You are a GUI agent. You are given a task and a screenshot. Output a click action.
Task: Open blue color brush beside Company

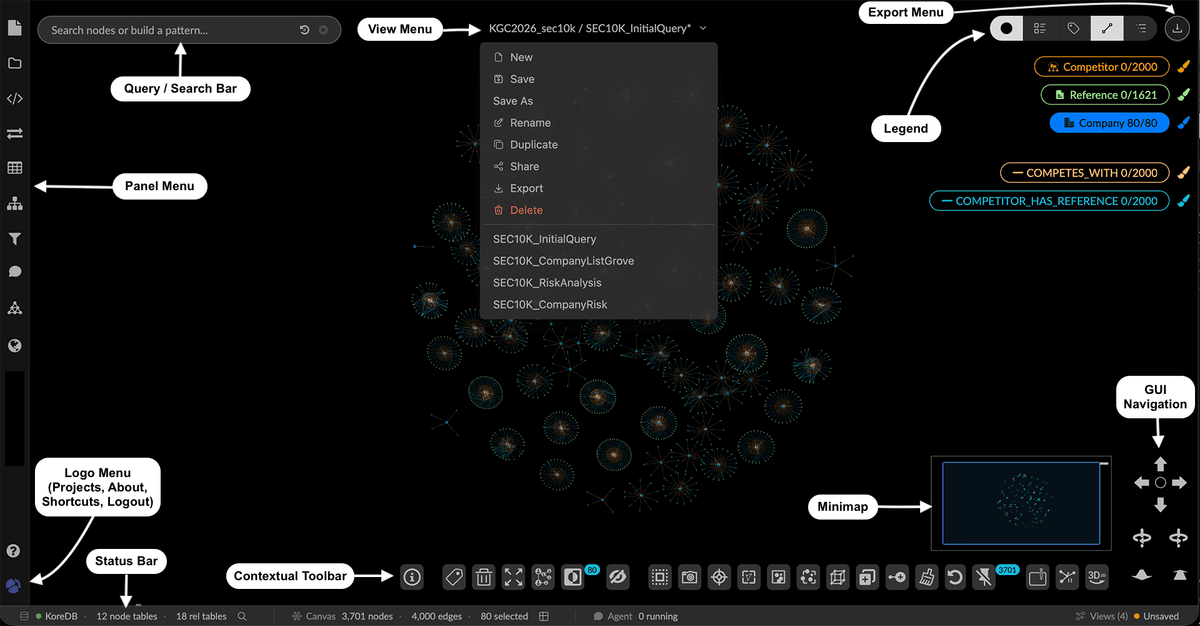pyautogui.click(x=1183, y=123)
